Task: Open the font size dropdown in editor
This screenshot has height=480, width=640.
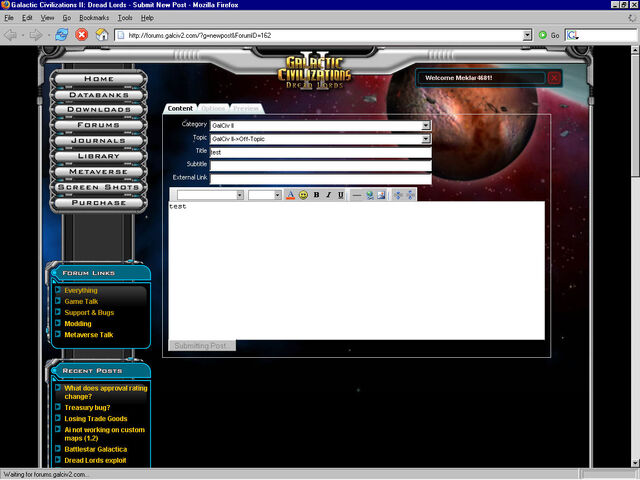Action: click(278, 195)
